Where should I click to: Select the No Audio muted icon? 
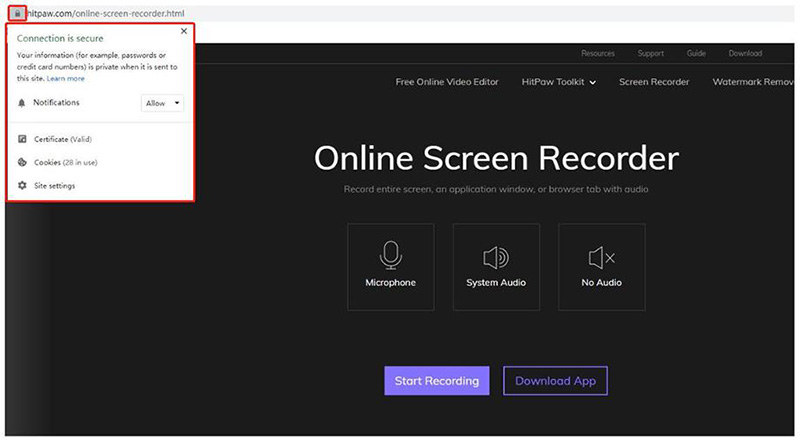602,258
